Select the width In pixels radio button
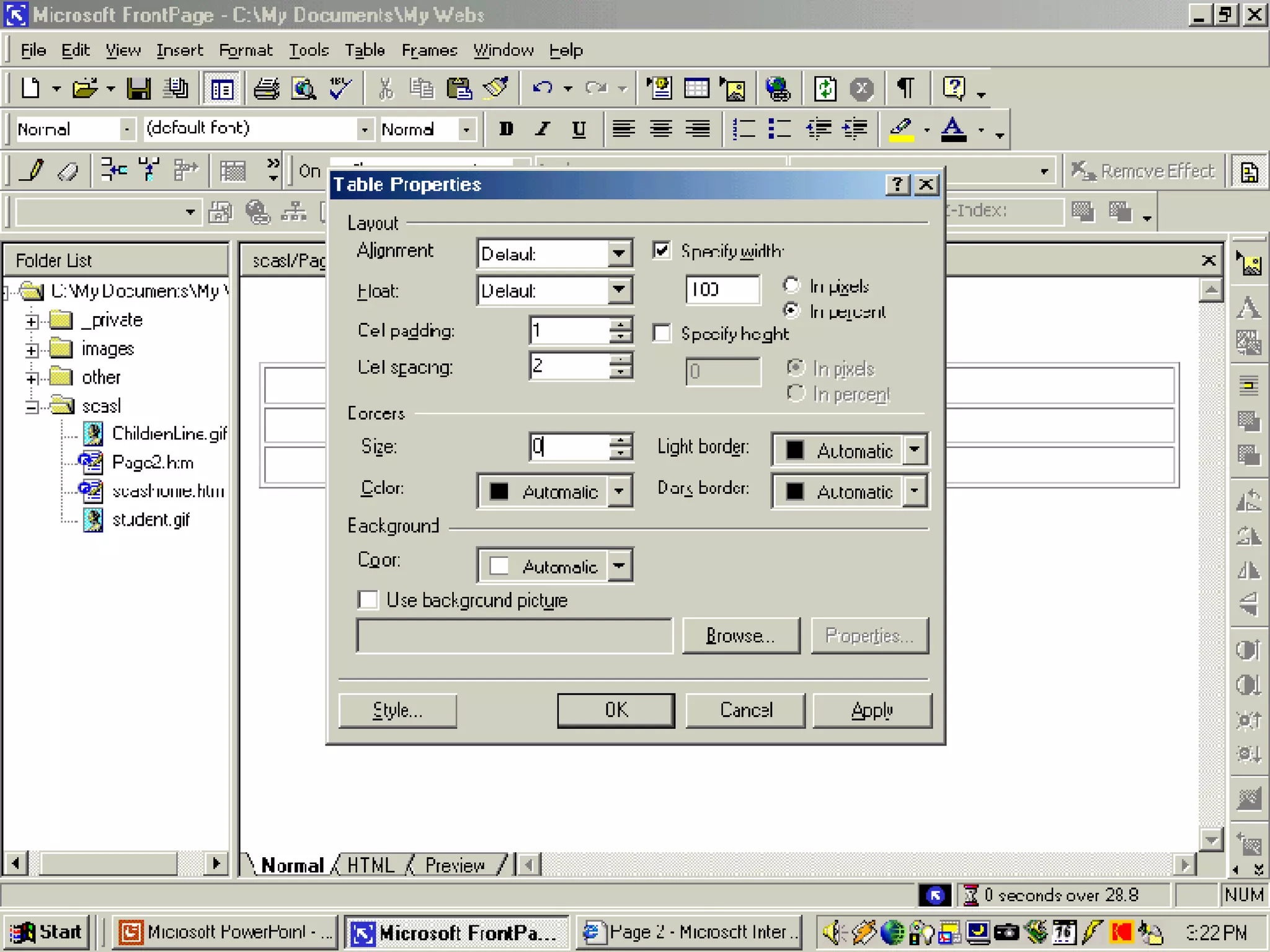The height and width of the screenshot is (952, 1270). tap(791, 285)
